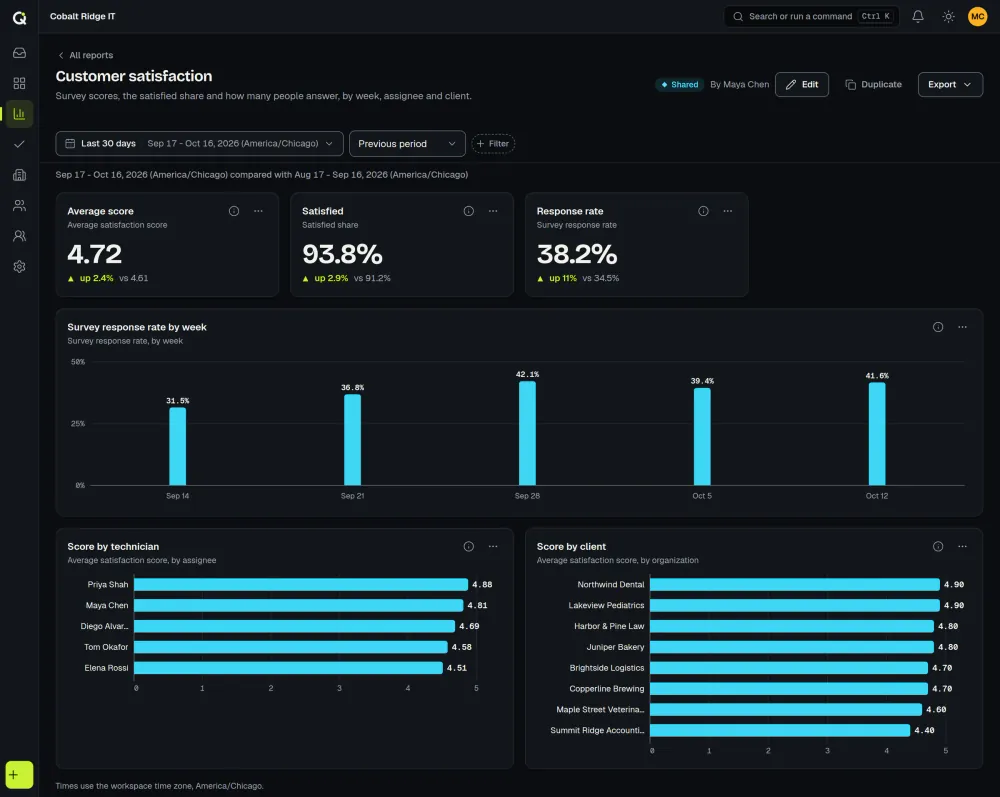This screenshot has width=1000, height=797.
Task: Click the app logo at top left
Action: coord(19,18)
